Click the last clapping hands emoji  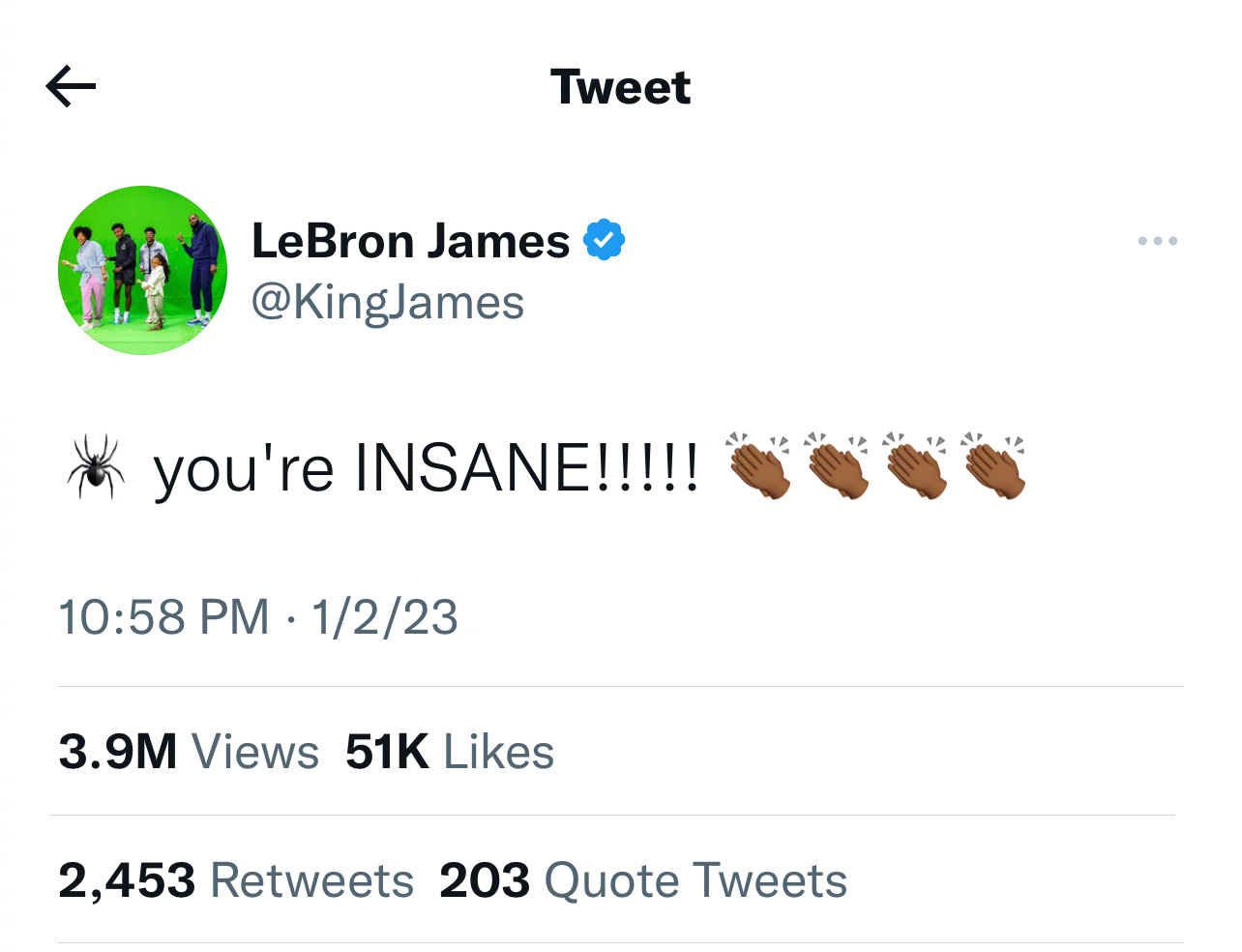(993, 465)
